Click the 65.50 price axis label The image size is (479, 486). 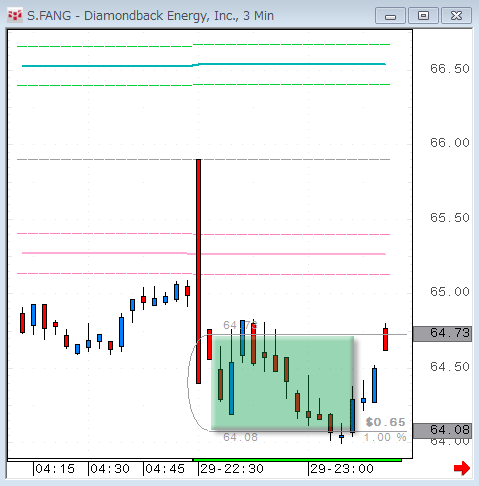point(450,218)
